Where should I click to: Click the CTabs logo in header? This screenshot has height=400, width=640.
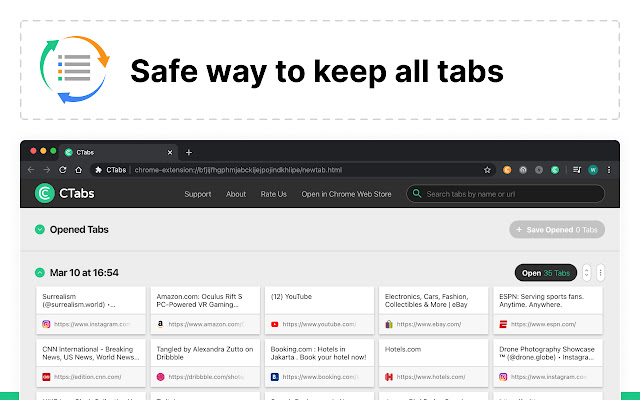64,193
